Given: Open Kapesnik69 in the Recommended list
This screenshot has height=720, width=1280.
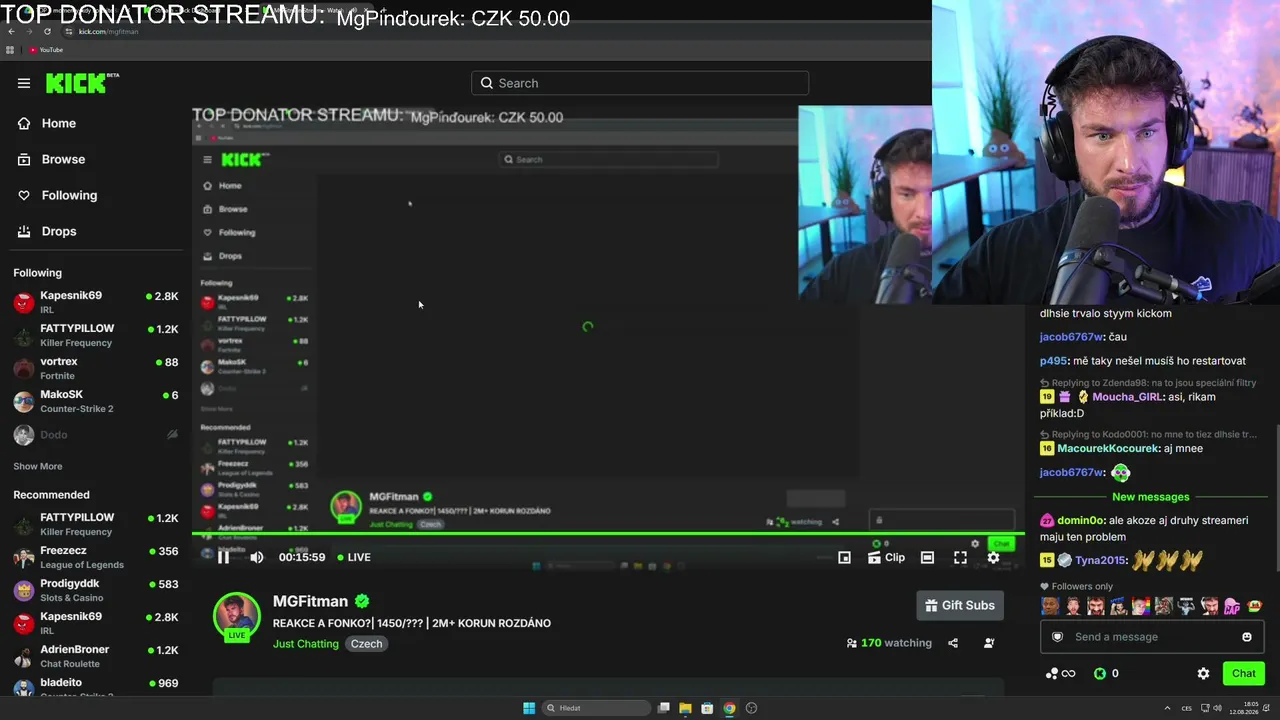Looking at the screenshot, I should click(x=95, y=623).
